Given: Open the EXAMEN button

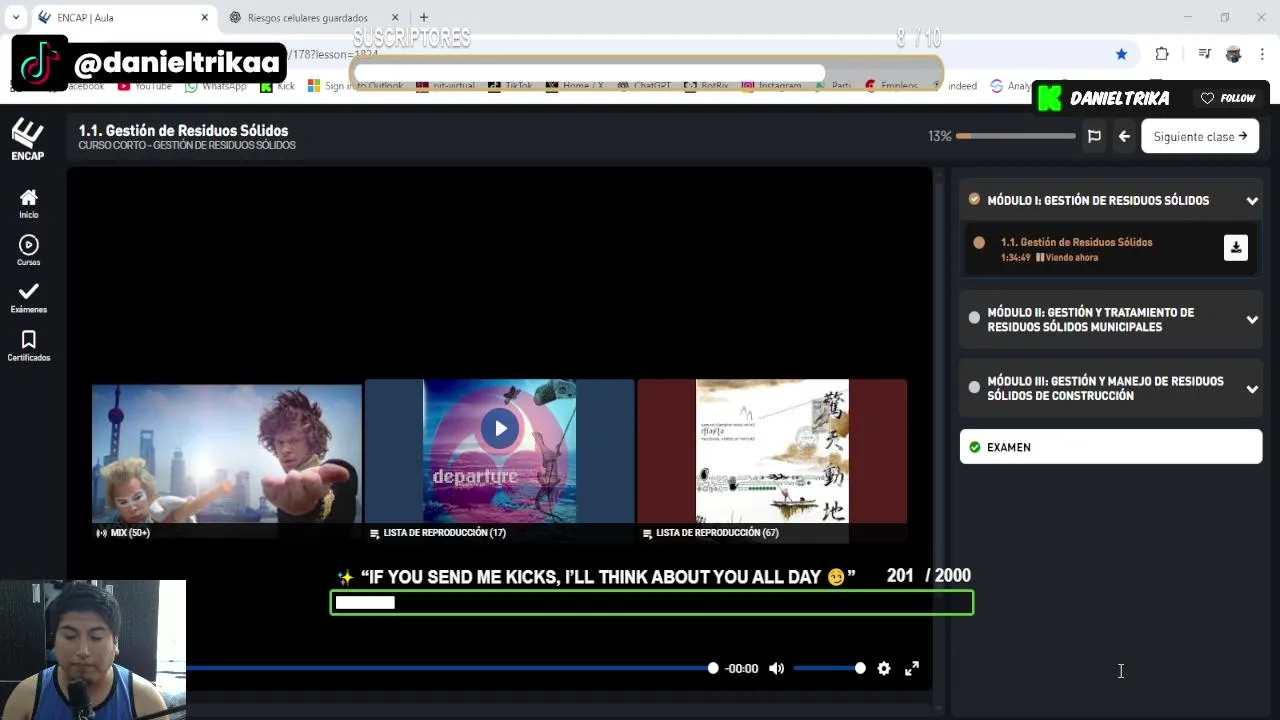Looking at the screenshot, I should pos(1111,447).
